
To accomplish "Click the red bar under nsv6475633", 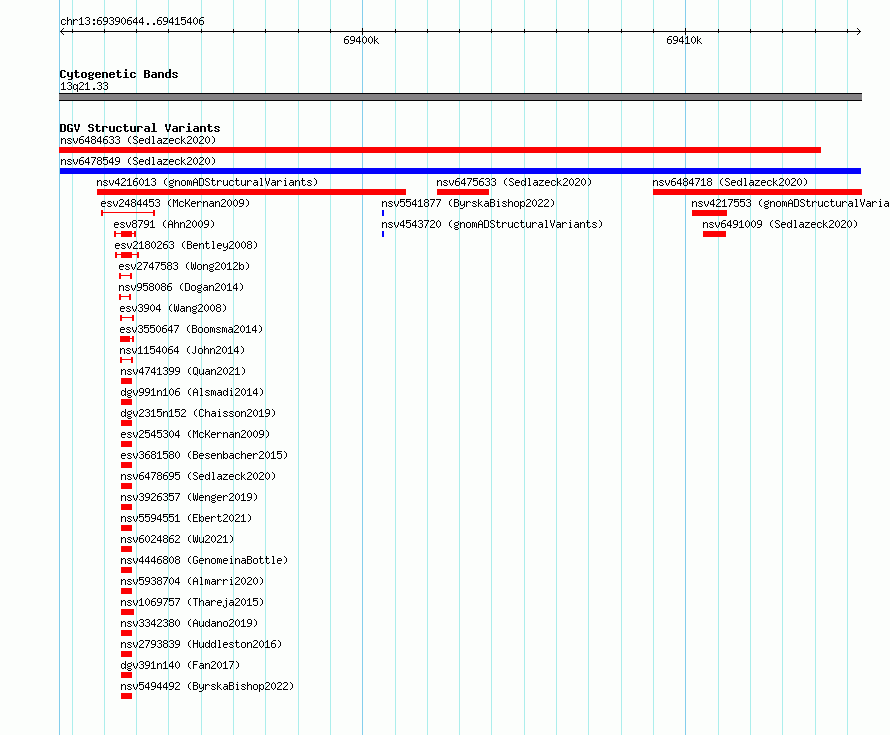I will click(463, 192).
